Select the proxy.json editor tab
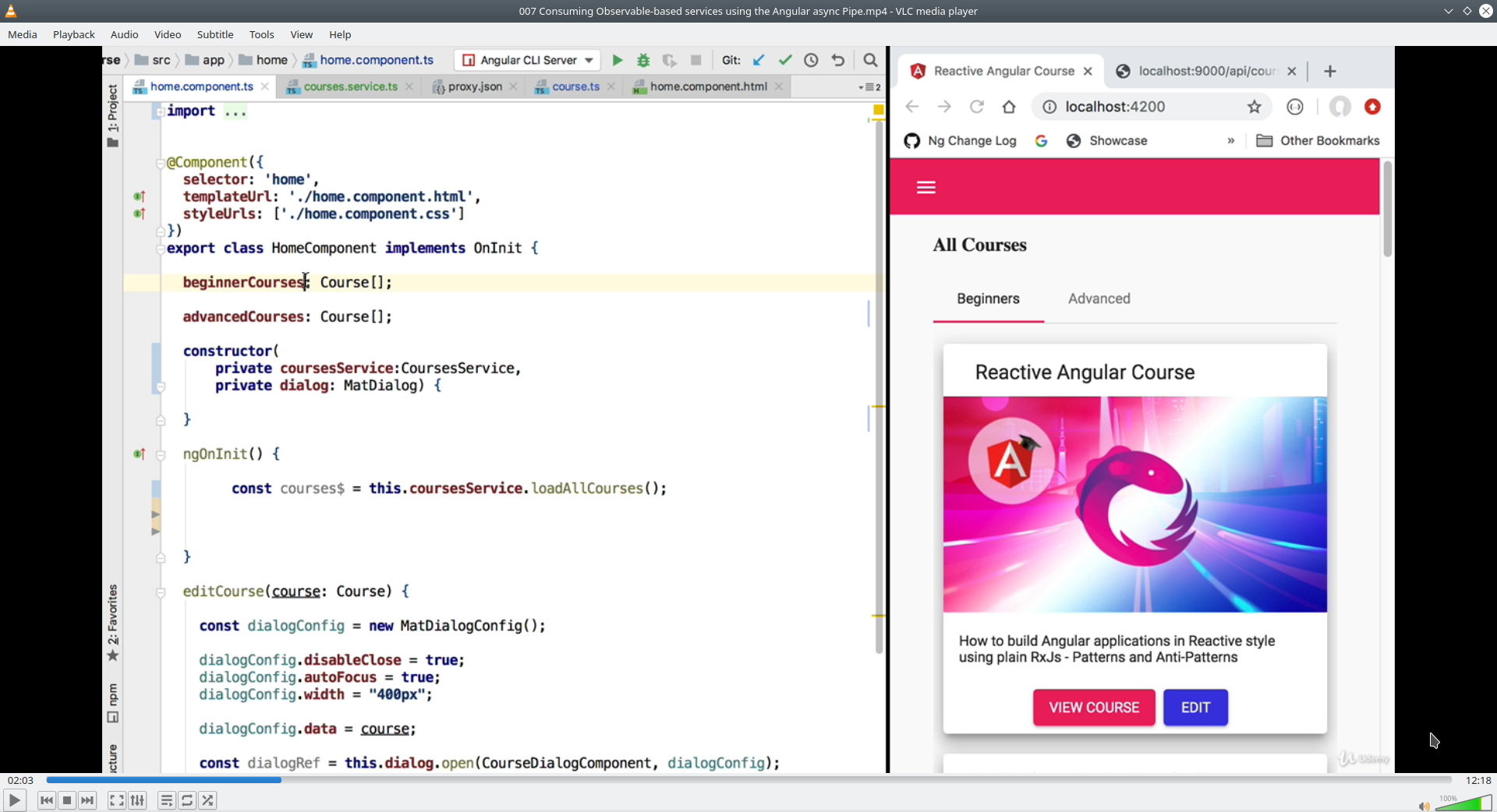 tap(474, 86)
